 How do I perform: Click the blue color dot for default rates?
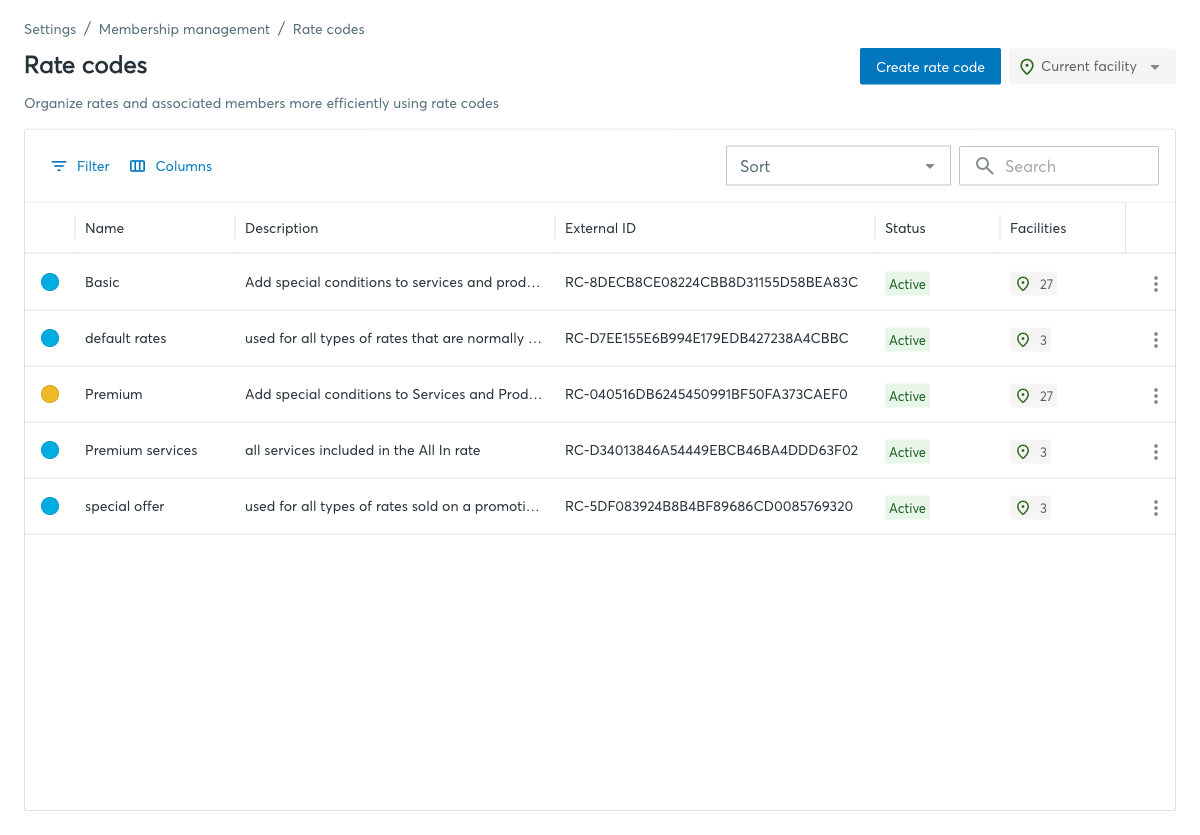(x=50, y=338)
